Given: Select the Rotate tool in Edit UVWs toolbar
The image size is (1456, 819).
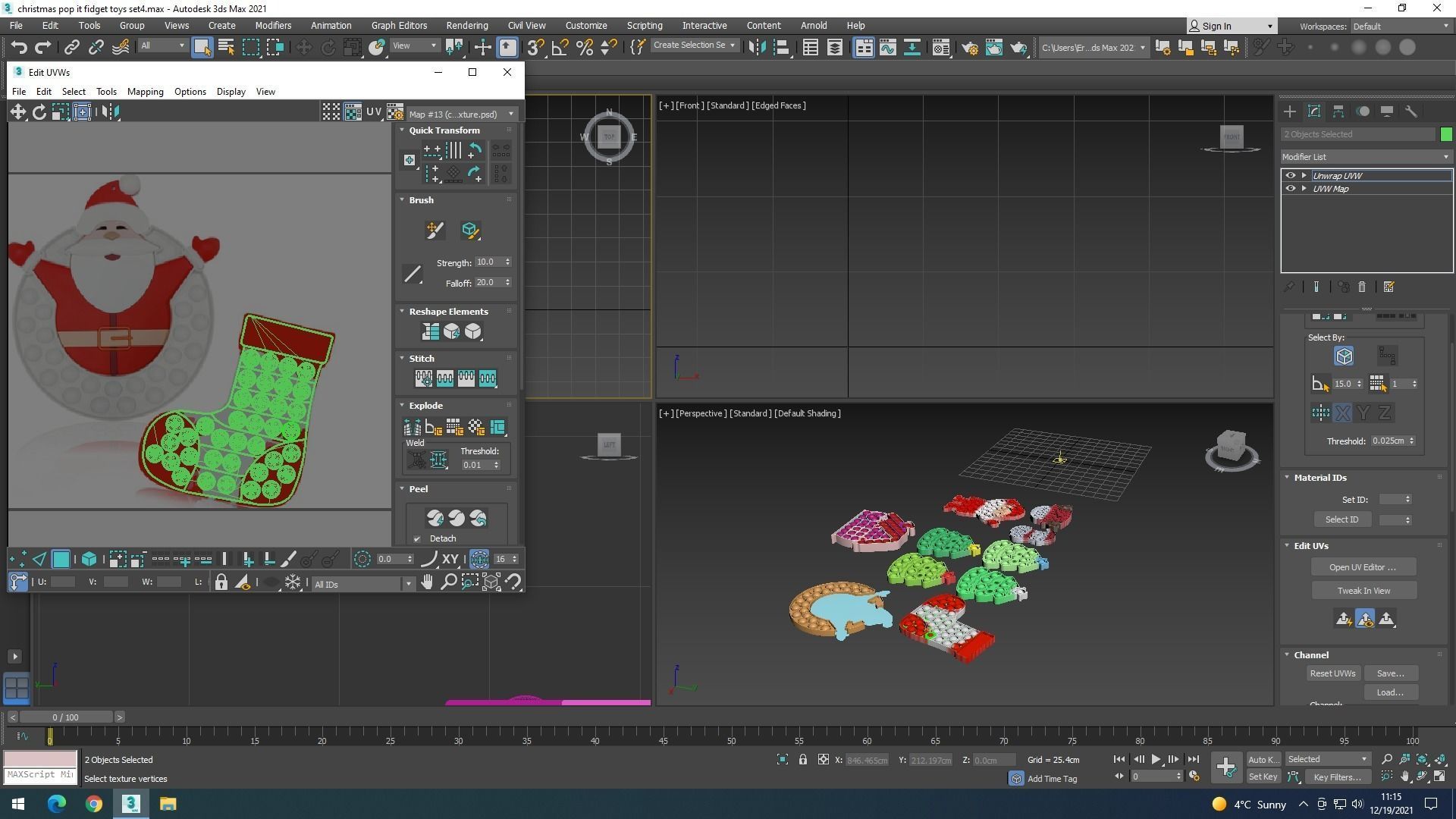Looking at the screenshot, I should [39, 112].
